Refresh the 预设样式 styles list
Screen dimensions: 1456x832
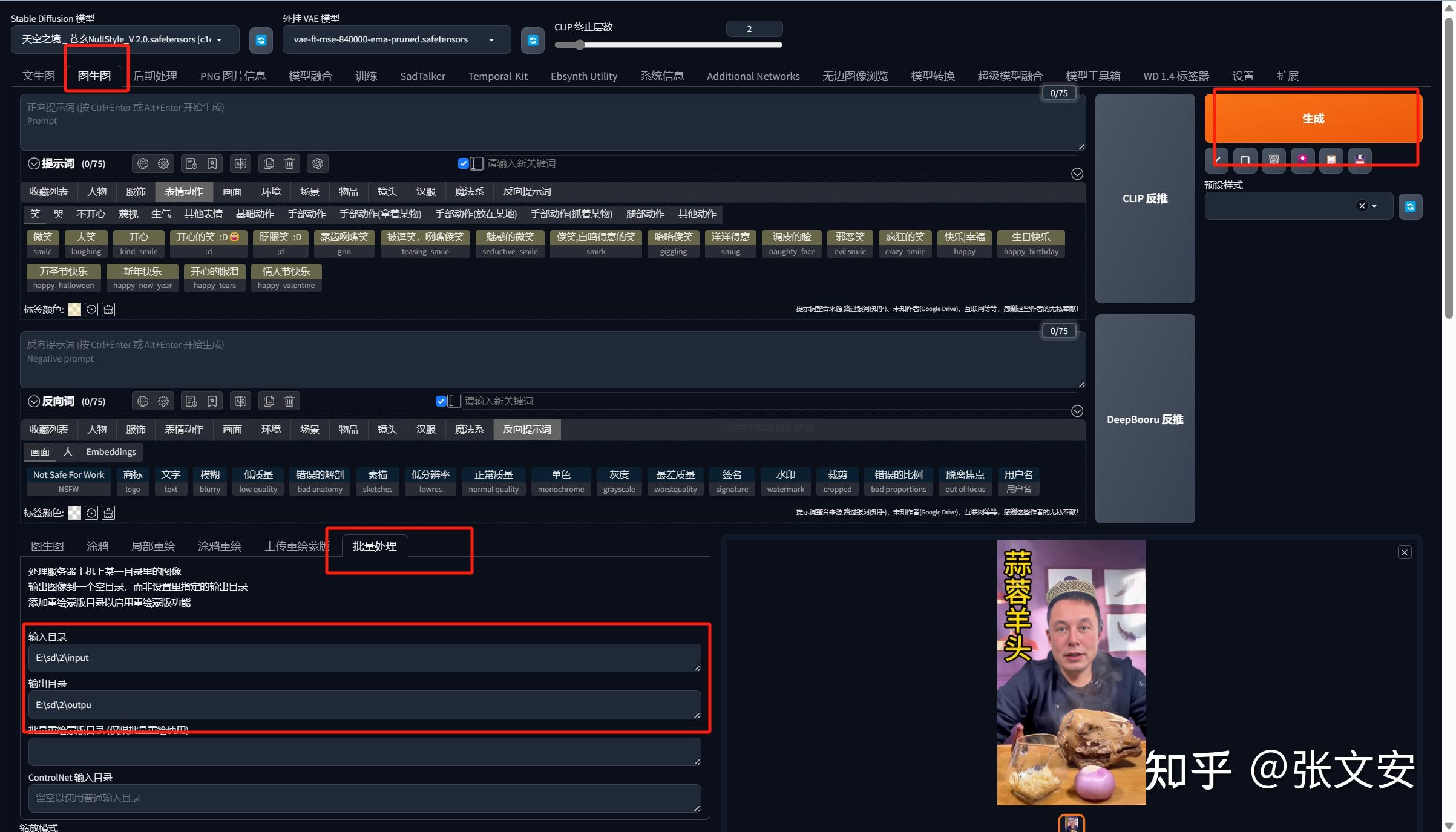[x=1410, y=207]
